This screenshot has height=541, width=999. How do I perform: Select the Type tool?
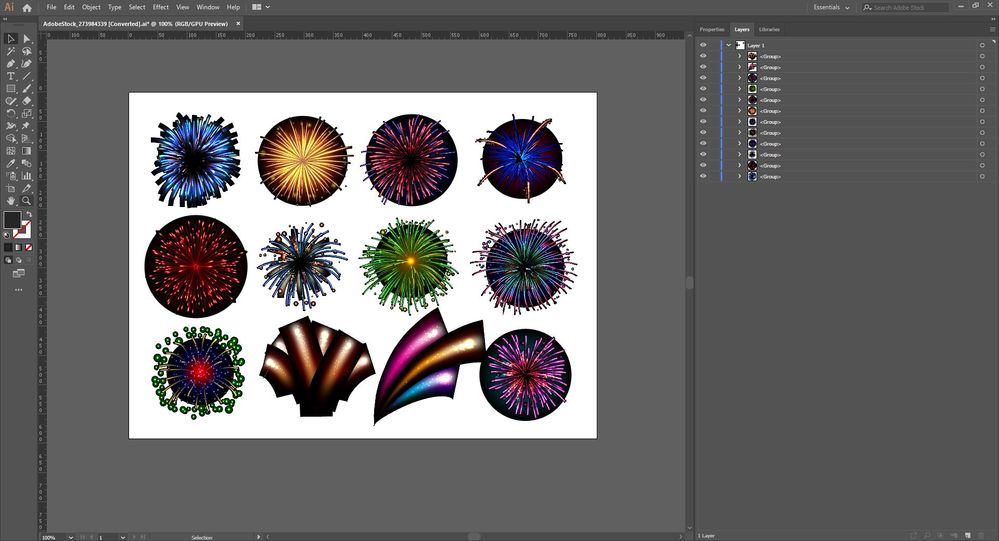[11, 76]
